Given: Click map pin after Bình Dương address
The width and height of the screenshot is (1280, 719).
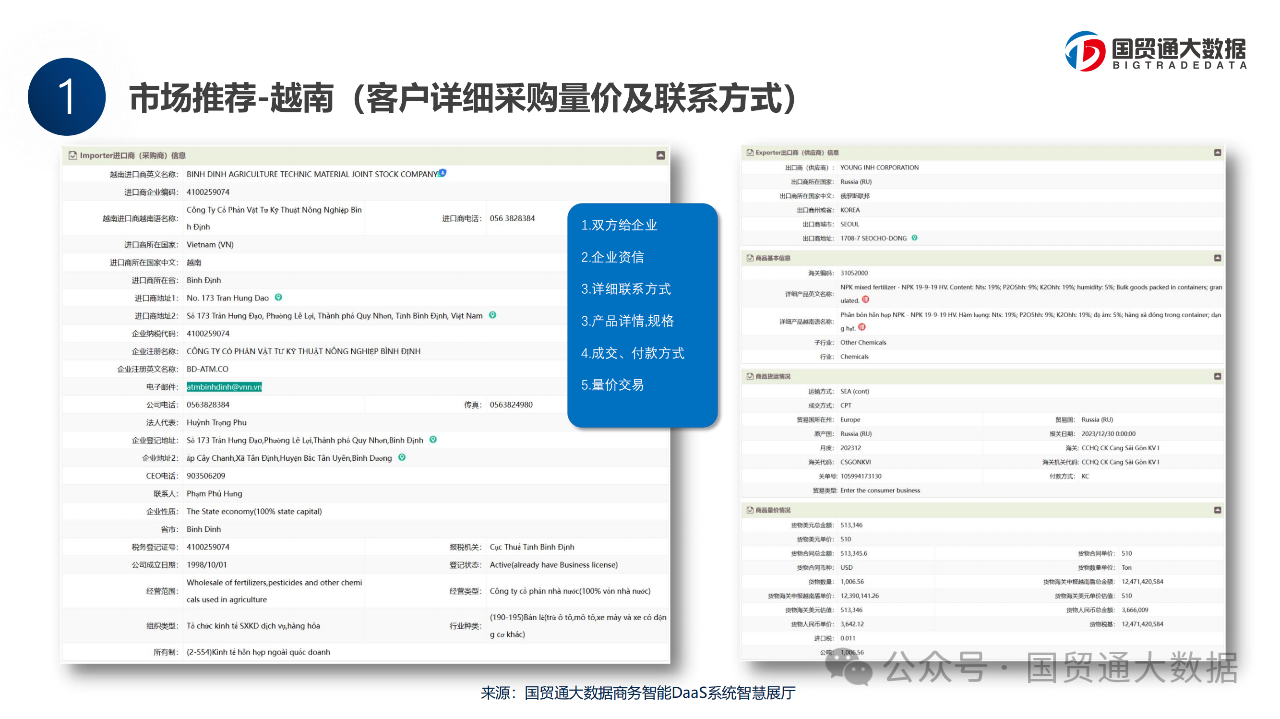Looking at the screenshot, I should (401, 458).
